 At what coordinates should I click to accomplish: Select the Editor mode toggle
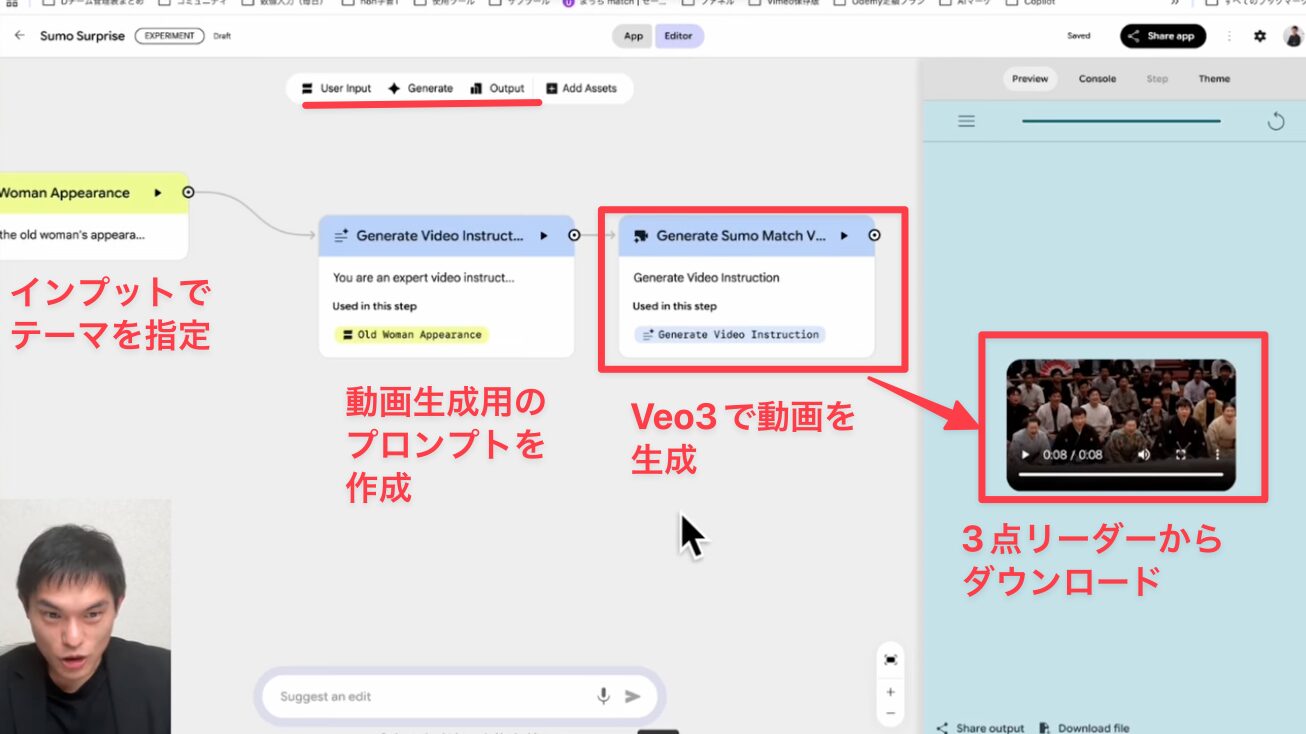coord(678,36)
